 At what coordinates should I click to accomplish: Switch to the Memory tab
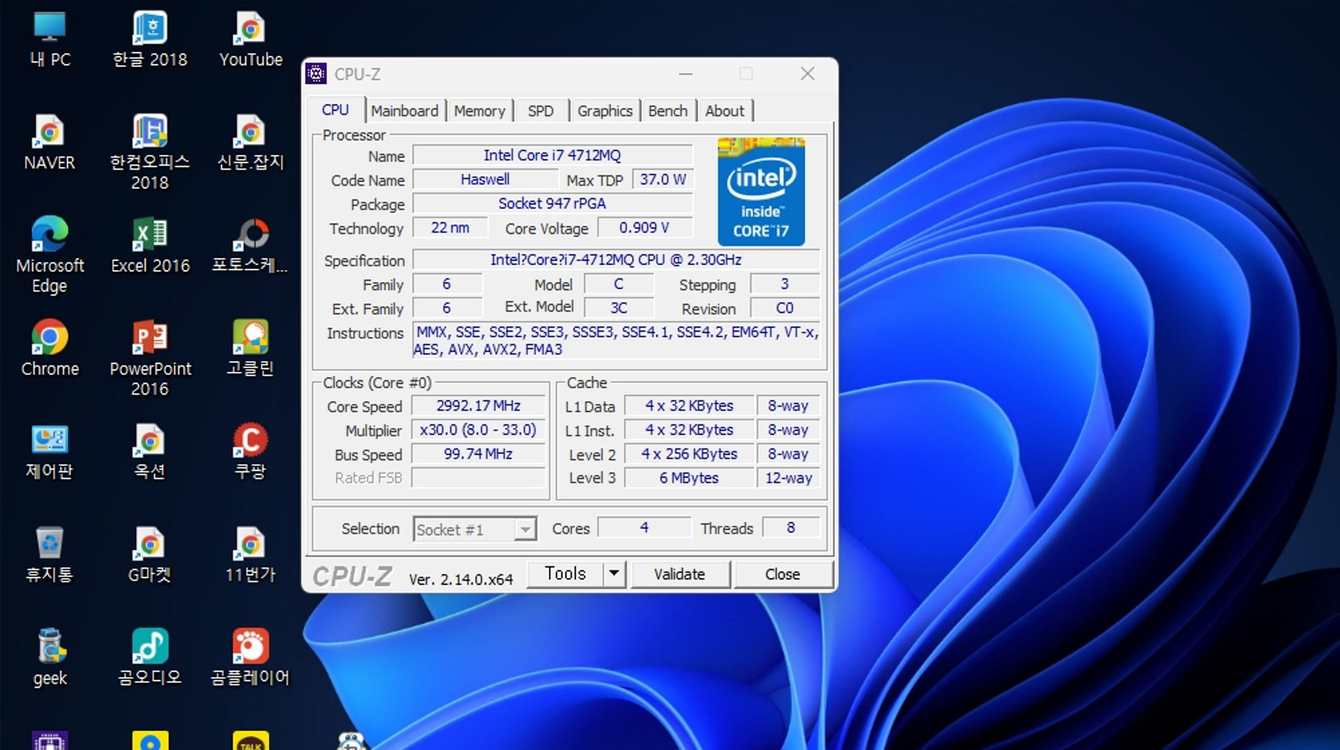[x=479, y=110]
